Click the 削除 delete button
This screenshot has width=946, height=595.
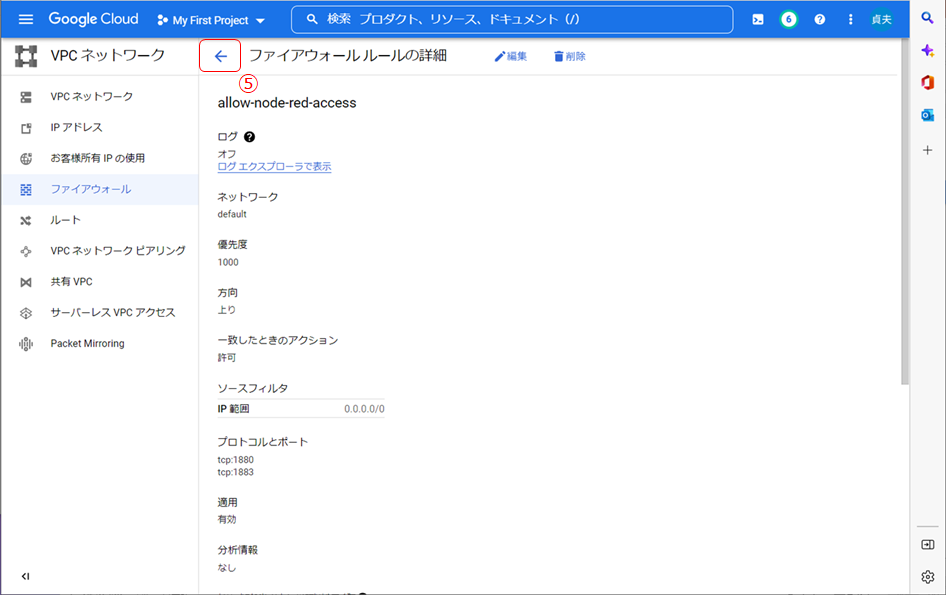tap(569, 57)
